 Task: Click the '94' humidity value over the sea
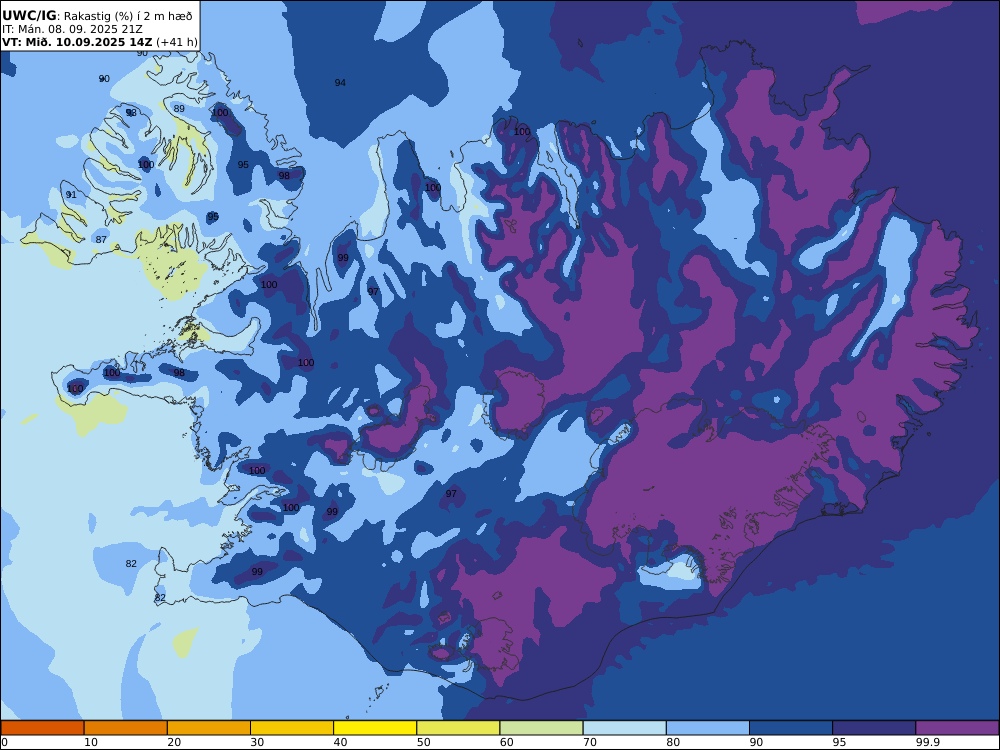click(341, 82)
